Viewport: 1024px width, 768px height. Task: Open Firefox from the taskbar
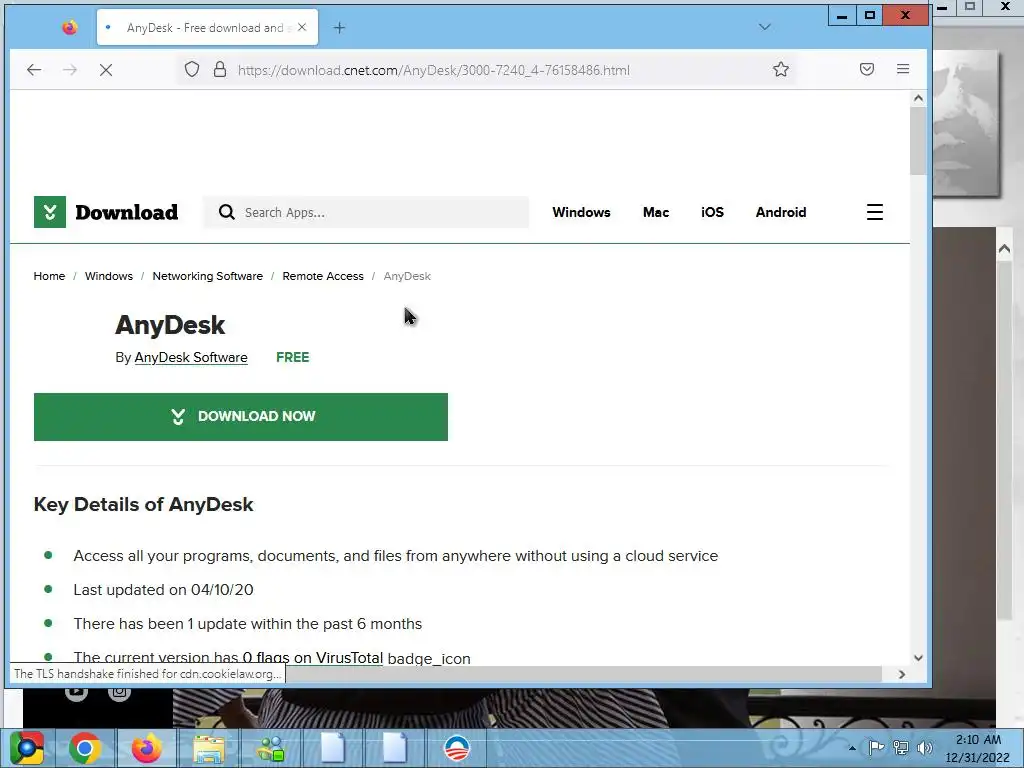(147, 748)
